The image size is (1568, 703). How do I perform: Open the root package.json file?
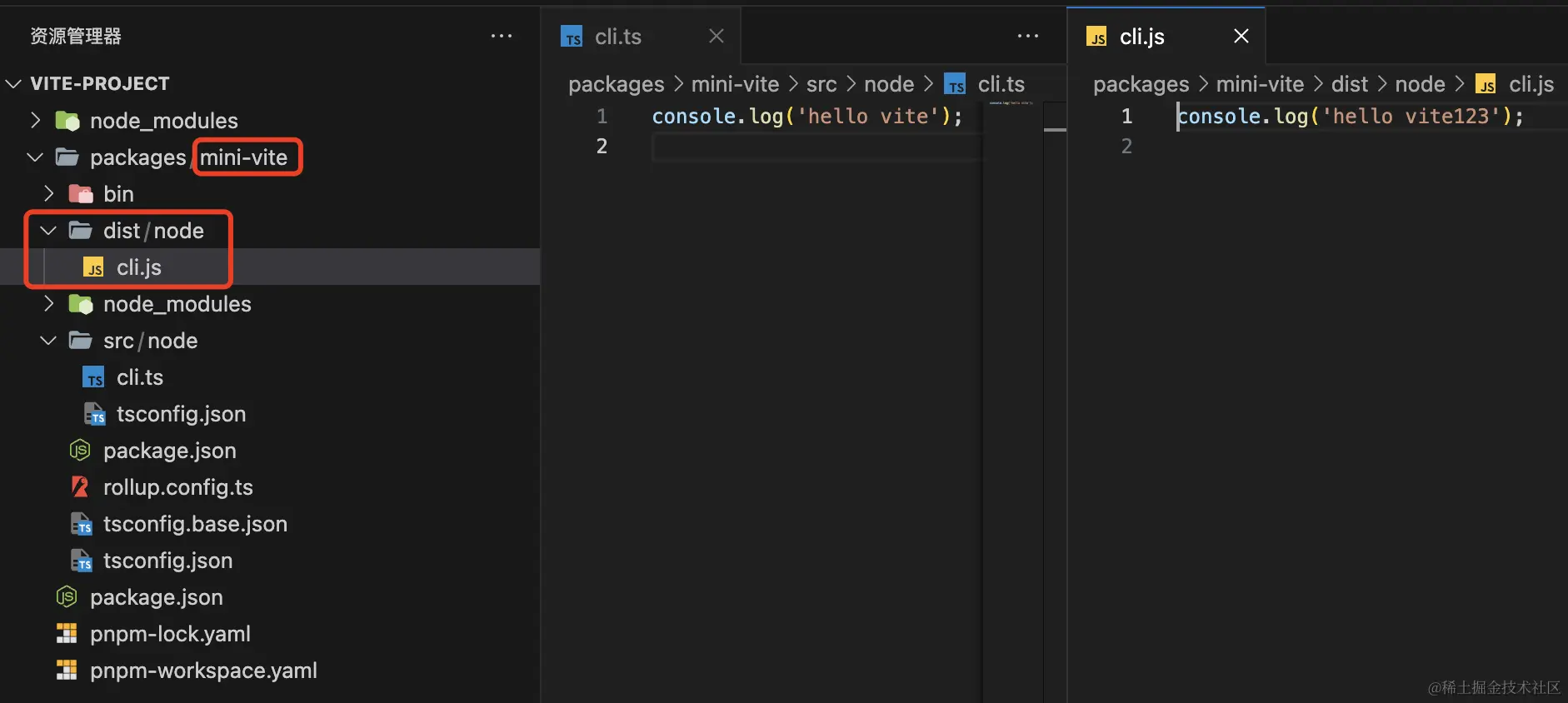pos(270,597)
